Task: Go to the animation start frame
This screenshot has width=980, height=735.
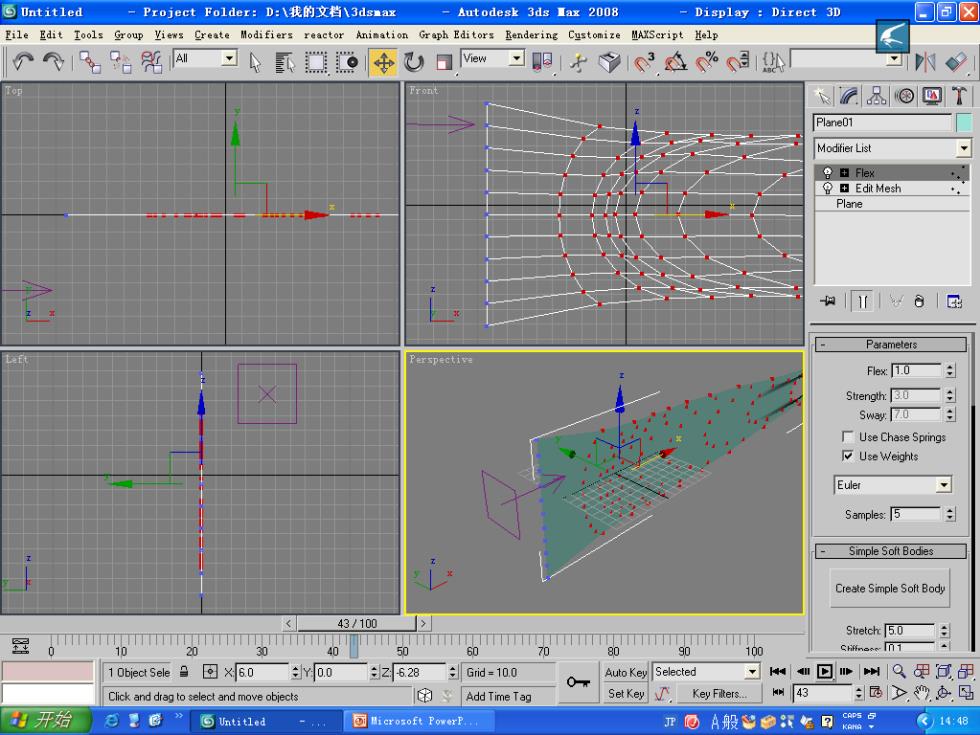Action: click(x=778, y=671)
